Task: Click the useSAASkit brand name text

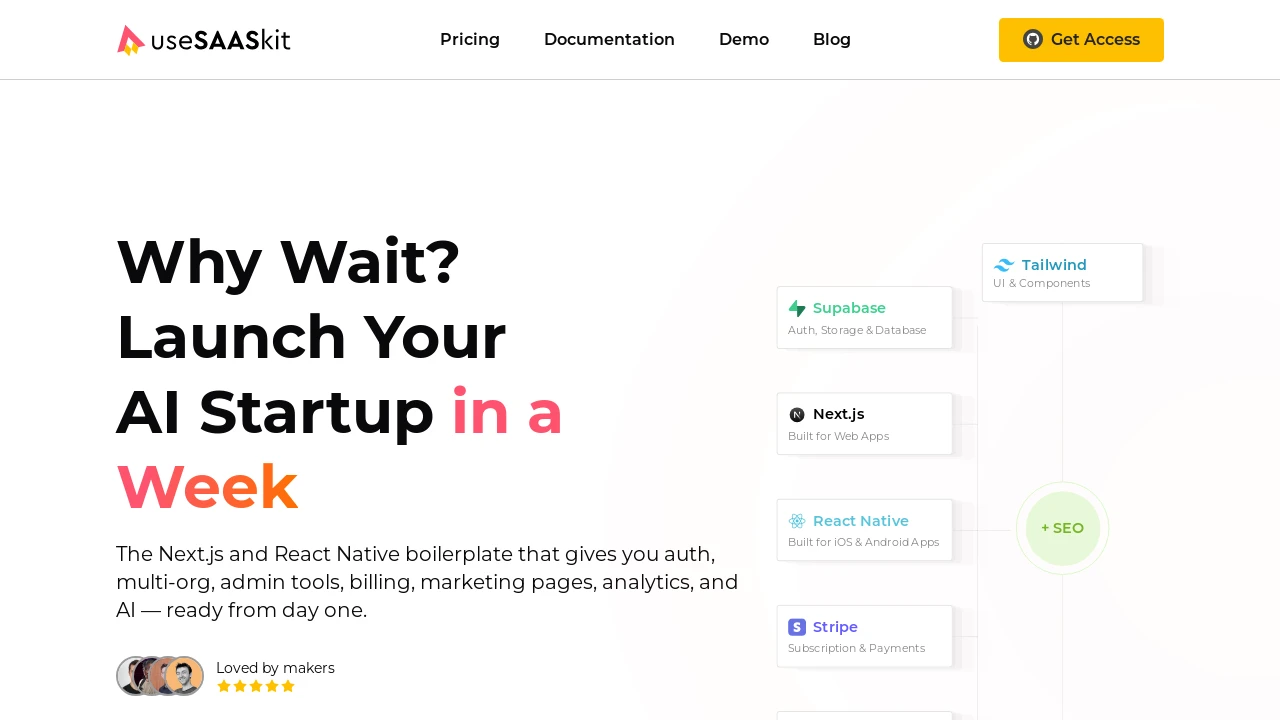Action: [221, 40]
